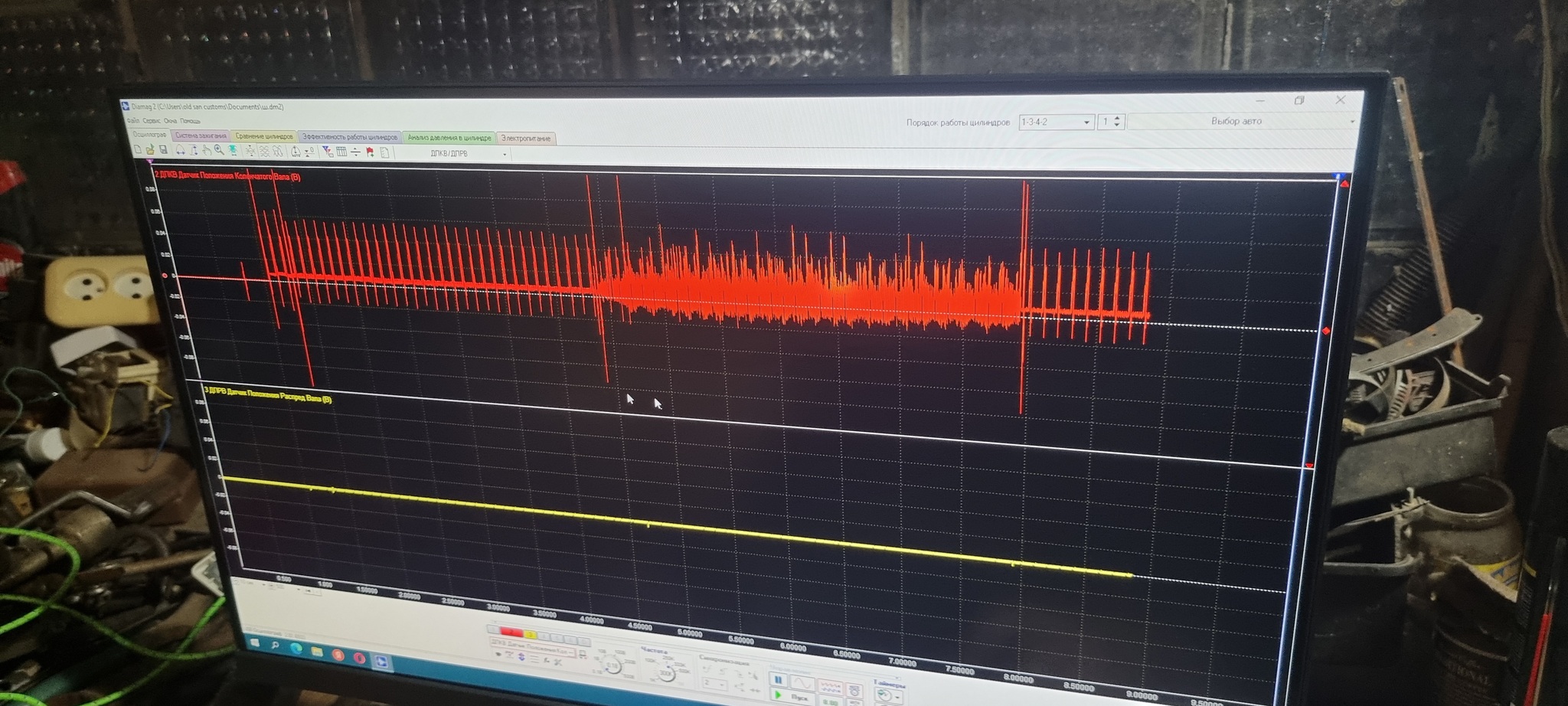Click the divide symbol toolbar icon
Image resolution: width=1568 pixels, height=706 pixels.
click(355, 152)
